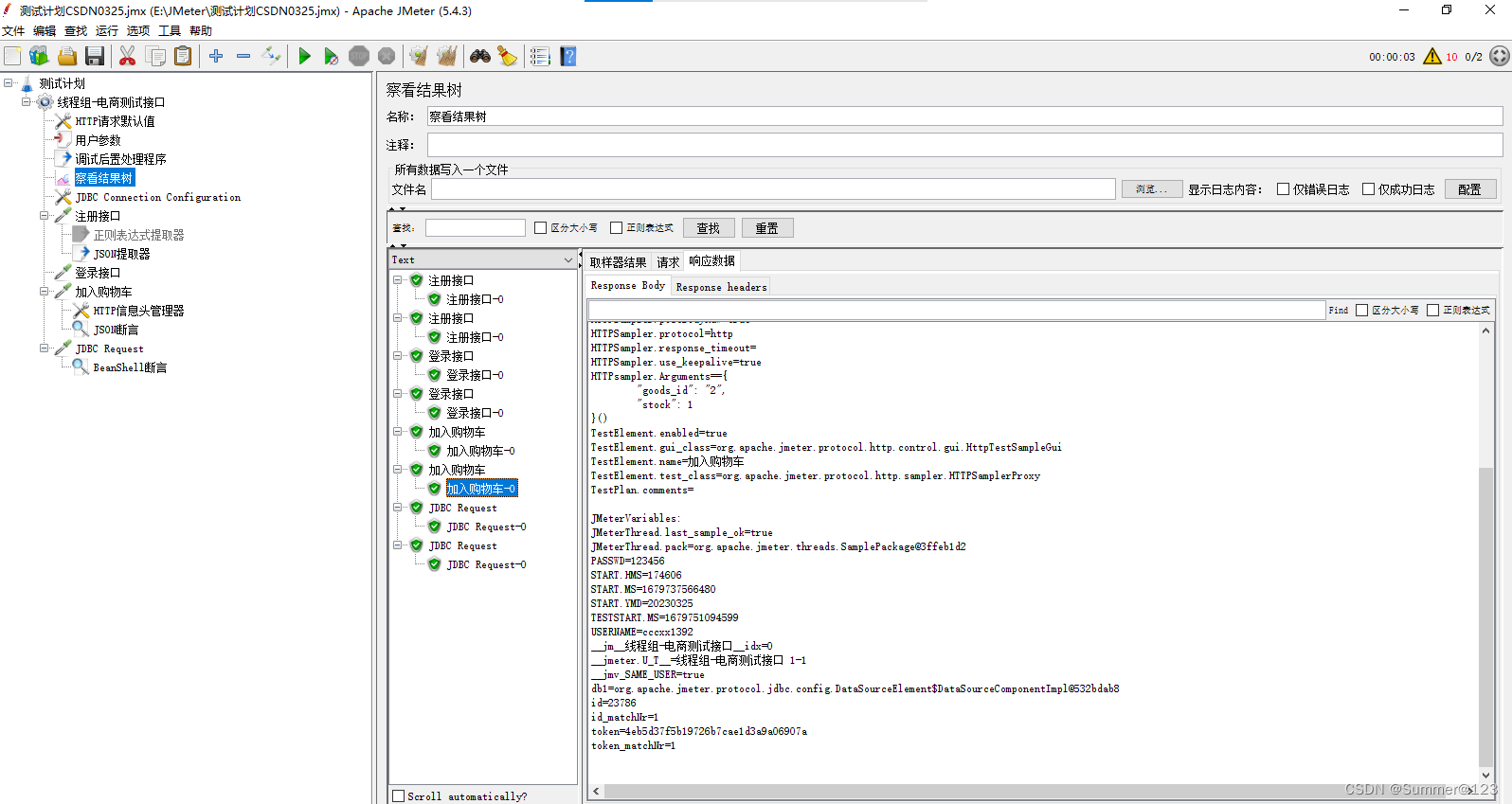Click the Reset search brush icon

coord(508,57)
